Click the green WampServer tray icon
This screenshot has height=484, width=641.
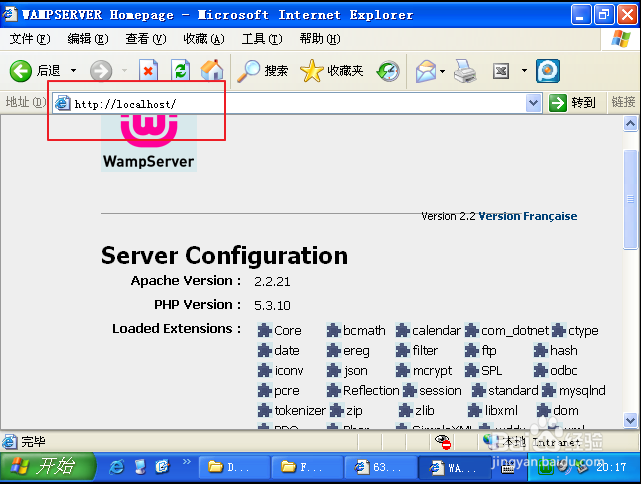point(546,467)
